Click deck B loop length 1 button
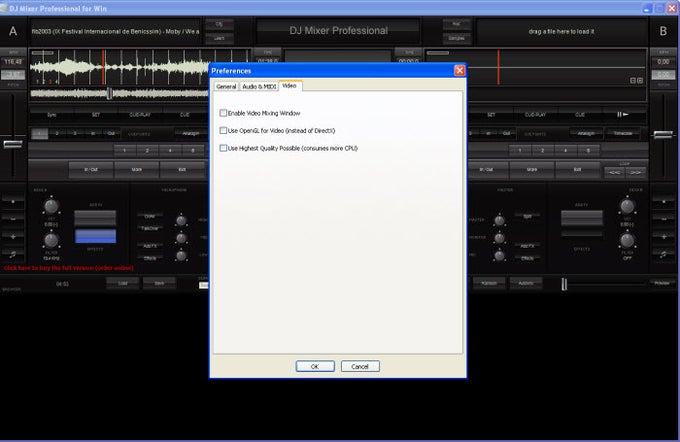The image size is (680, 442). 520,151
